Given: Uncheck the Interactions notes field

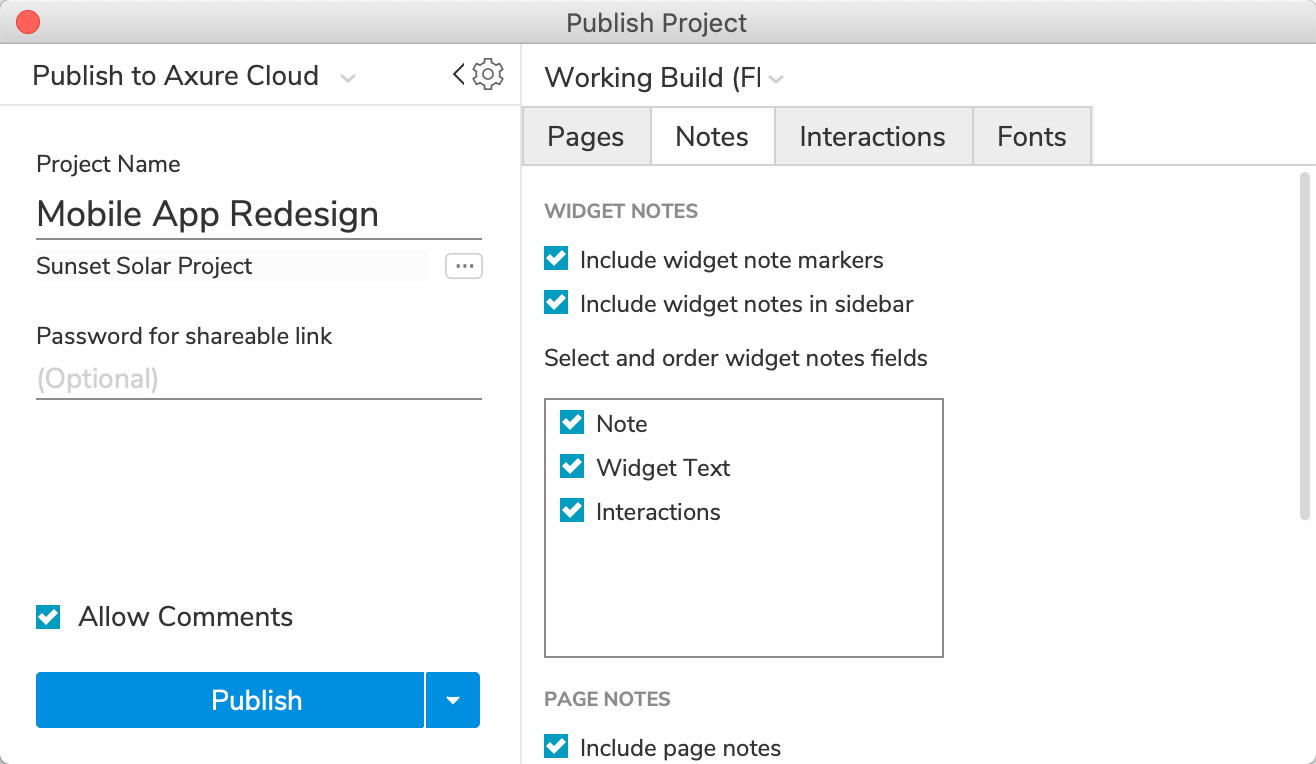Looking at the screenshot, I should tap(572, 511).
